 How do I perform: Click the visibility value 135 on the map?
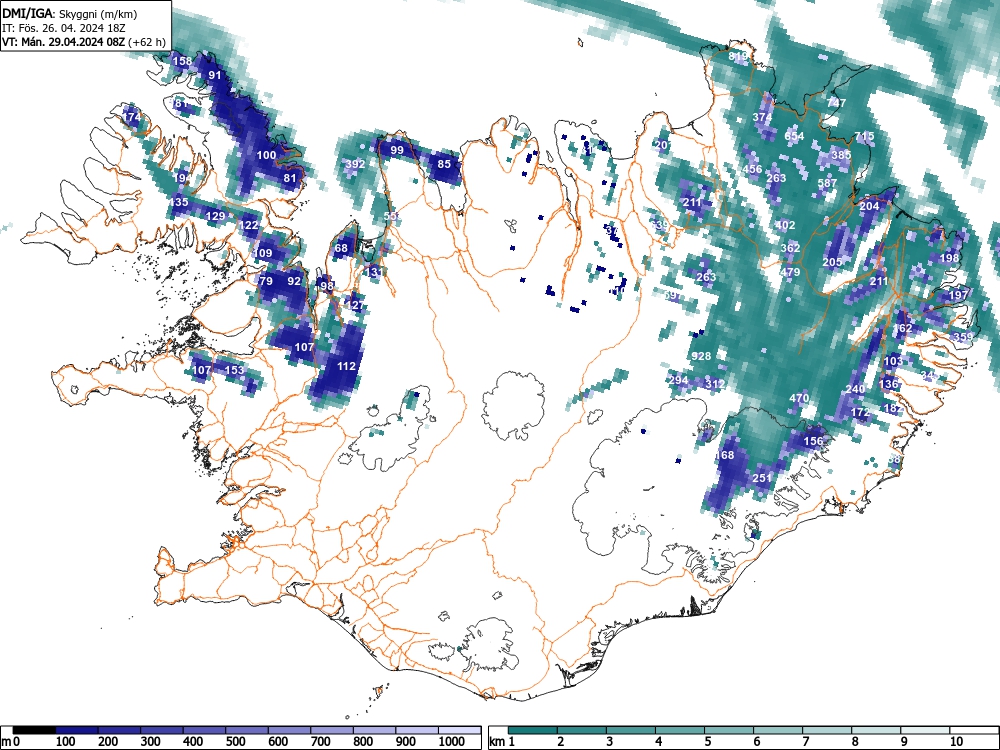coord(179,202)
